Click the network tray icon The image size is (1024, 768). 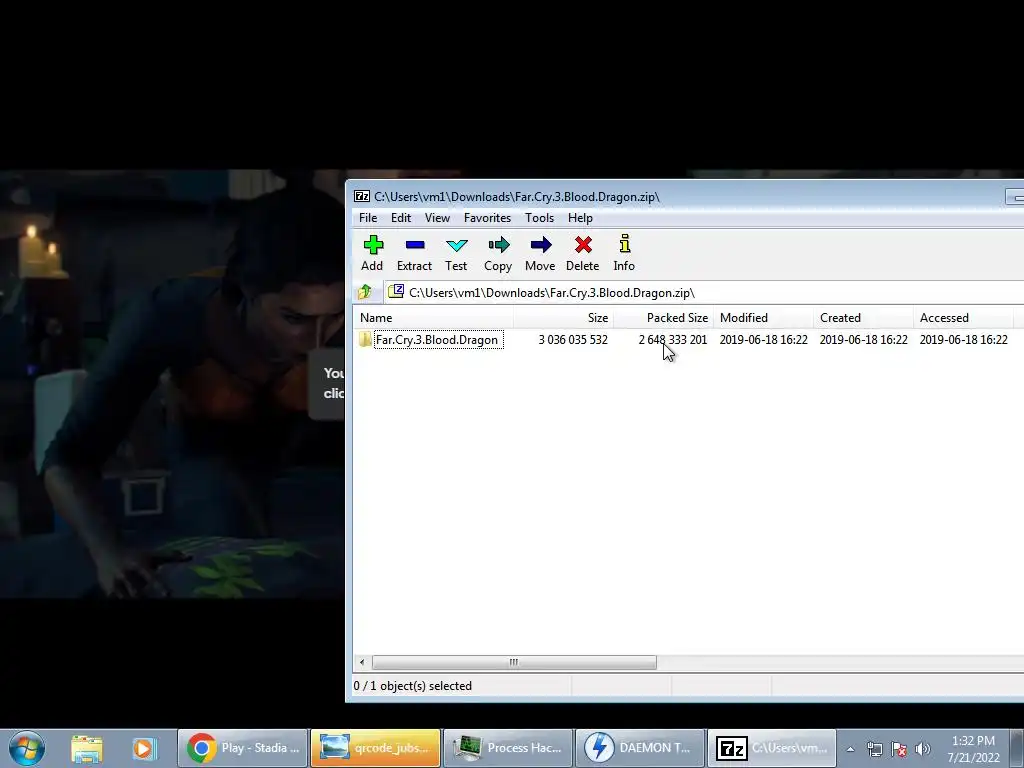pyautogui.click(x=874, y=749)
